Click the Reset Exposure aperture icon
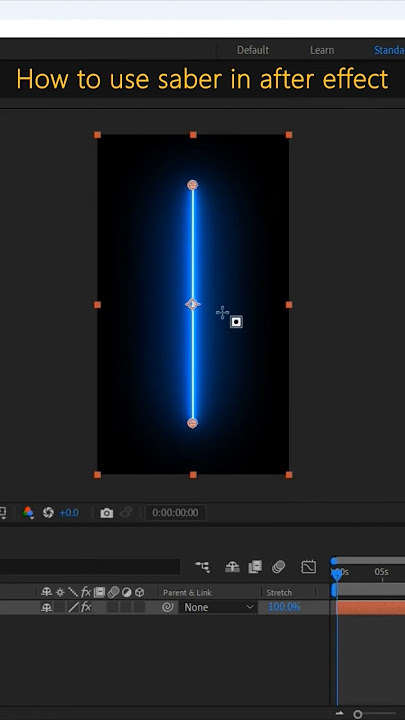The height and width of the screenshot is (720, 405). point(48,512)
